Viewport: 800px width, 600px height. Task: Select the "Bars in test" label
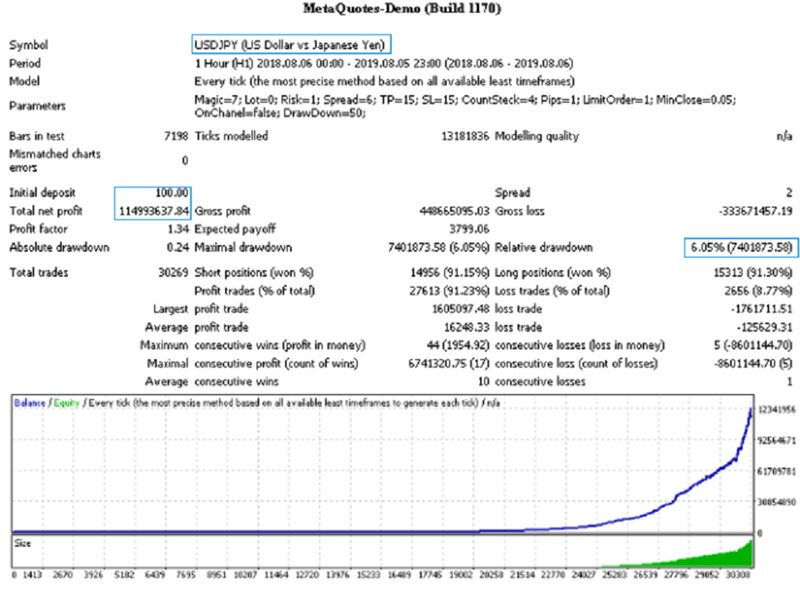point(37,136)
